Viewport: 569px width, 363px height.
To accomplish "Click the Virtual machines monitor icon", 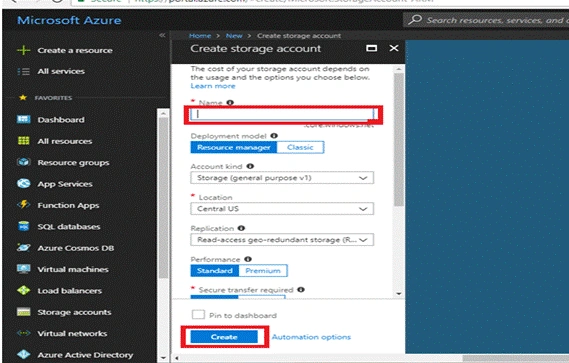I will (24, 269).
